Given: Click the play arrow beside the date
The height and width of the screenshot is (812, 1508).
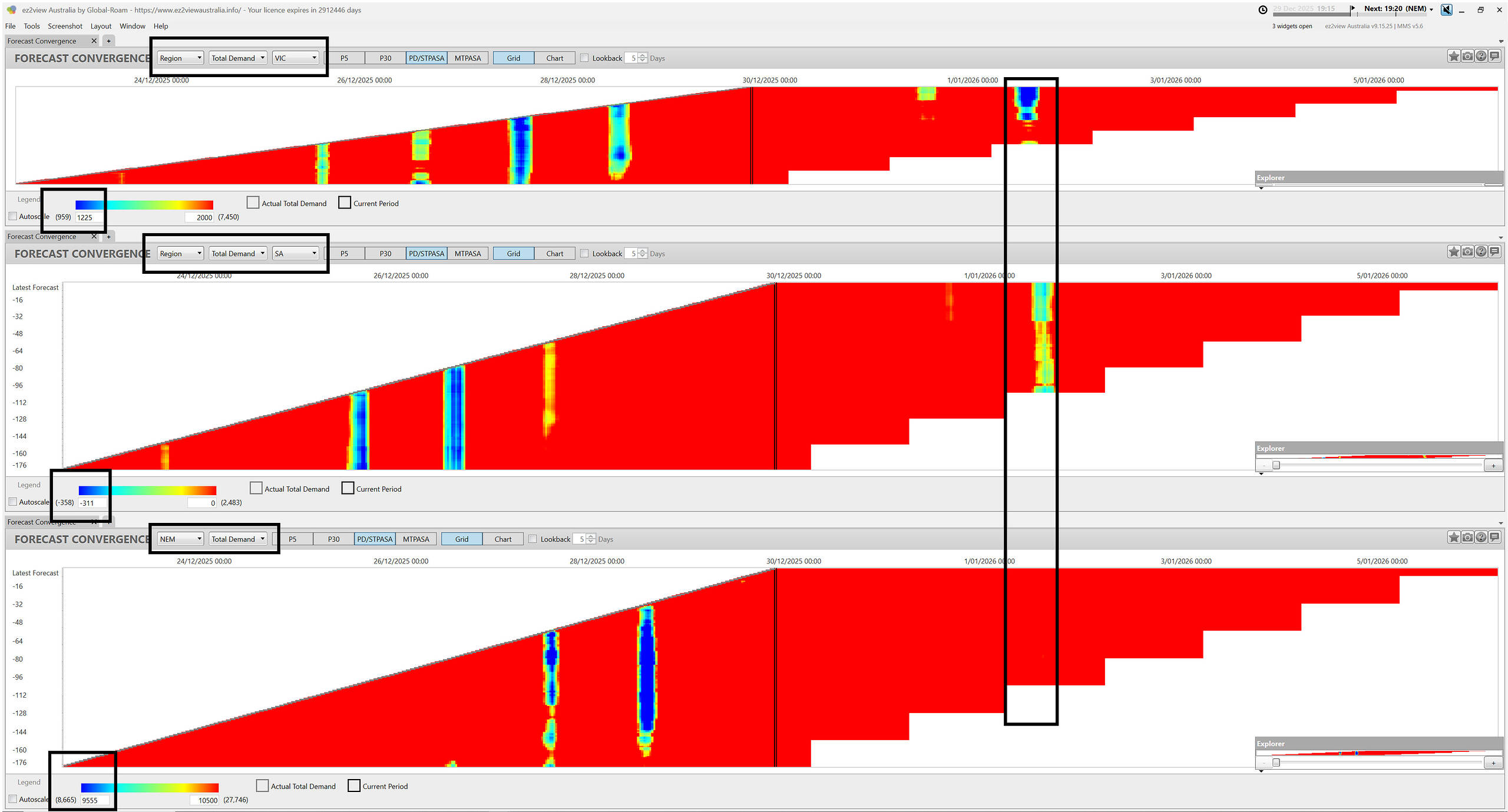Looking at the screenshot, I should (x=1353, y=8).
